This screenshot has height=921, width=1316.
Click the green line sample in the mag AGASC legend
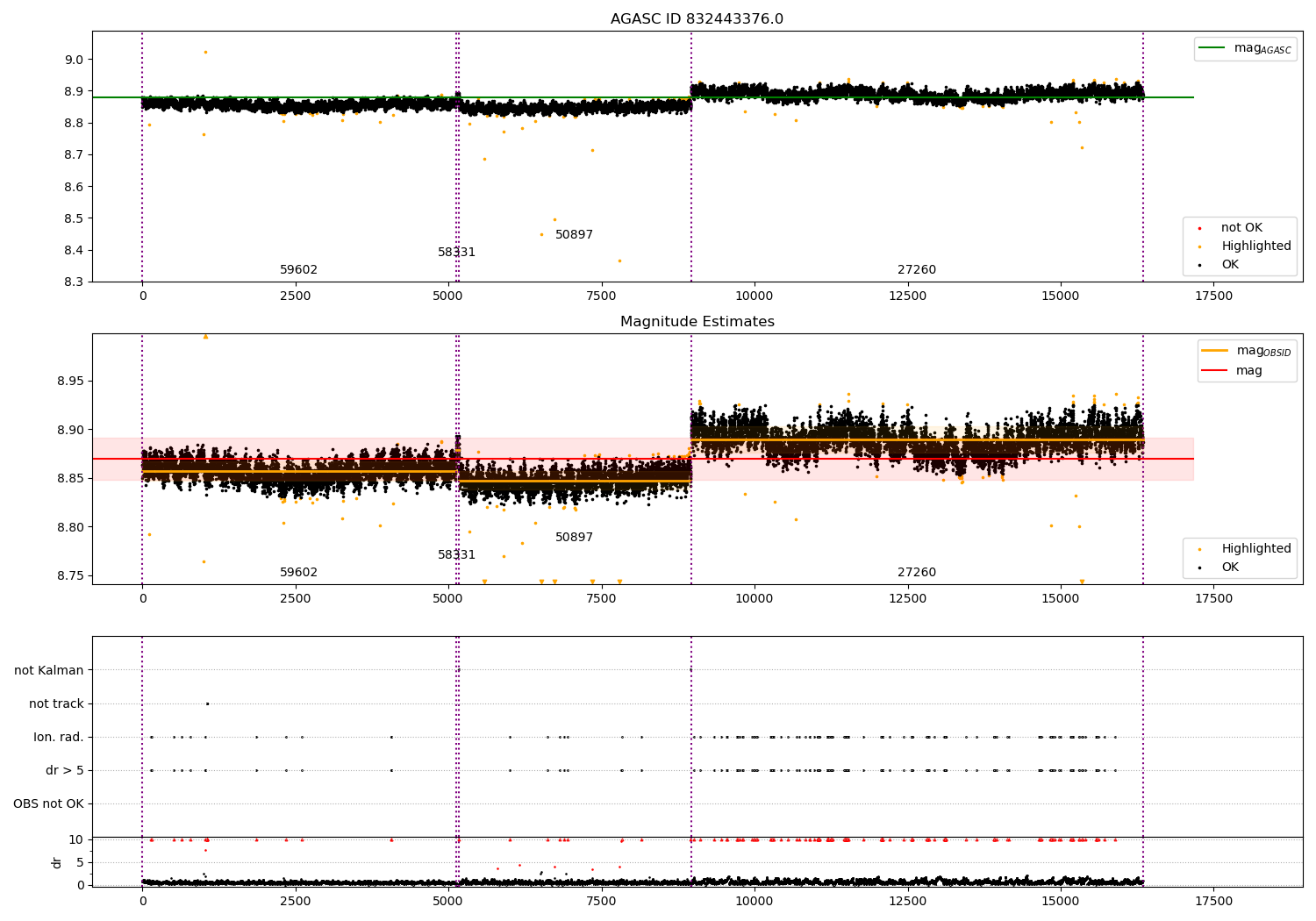coord(1212,48)
